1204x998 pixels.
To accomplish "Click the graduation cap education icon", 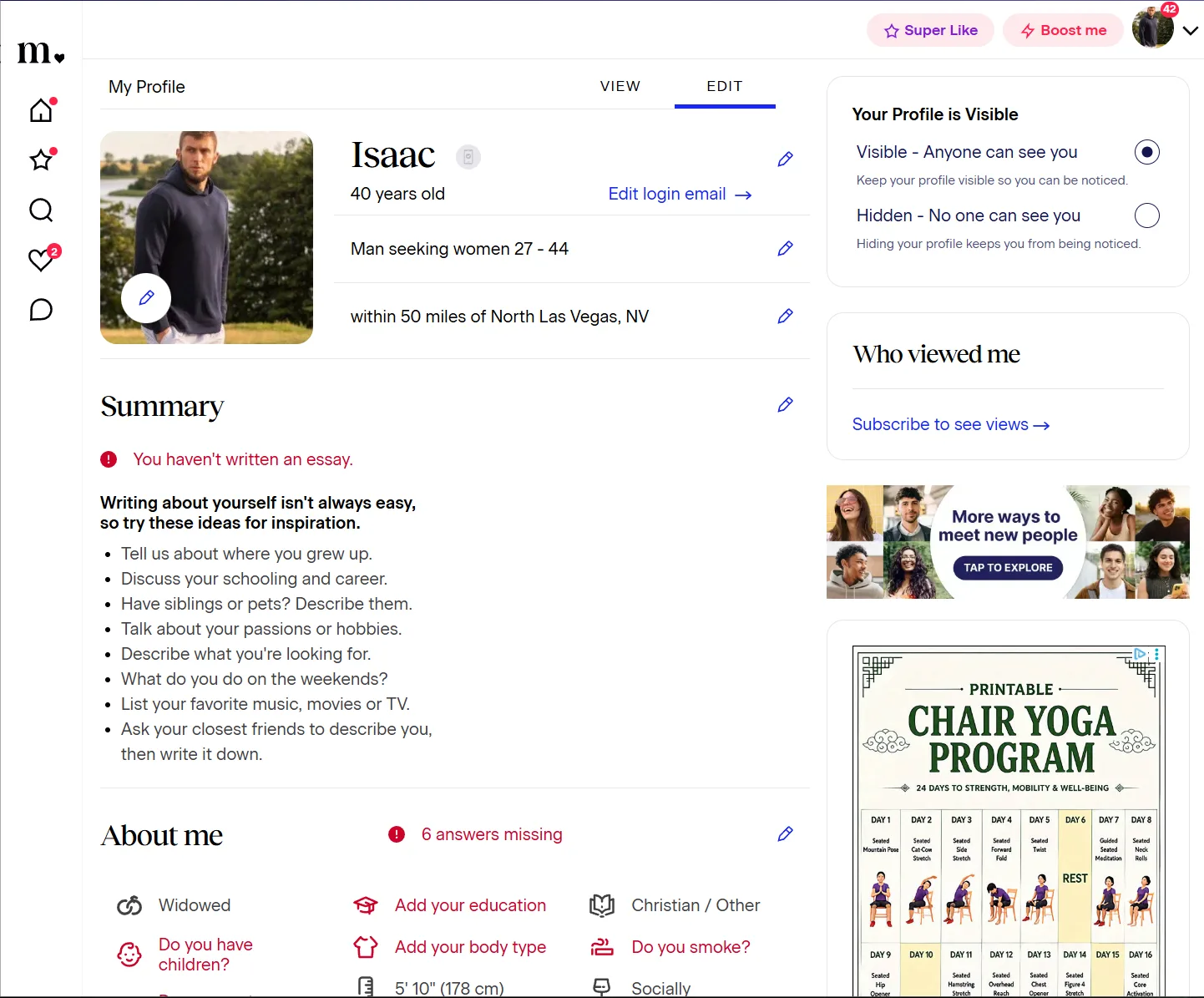I will point(366,905).
